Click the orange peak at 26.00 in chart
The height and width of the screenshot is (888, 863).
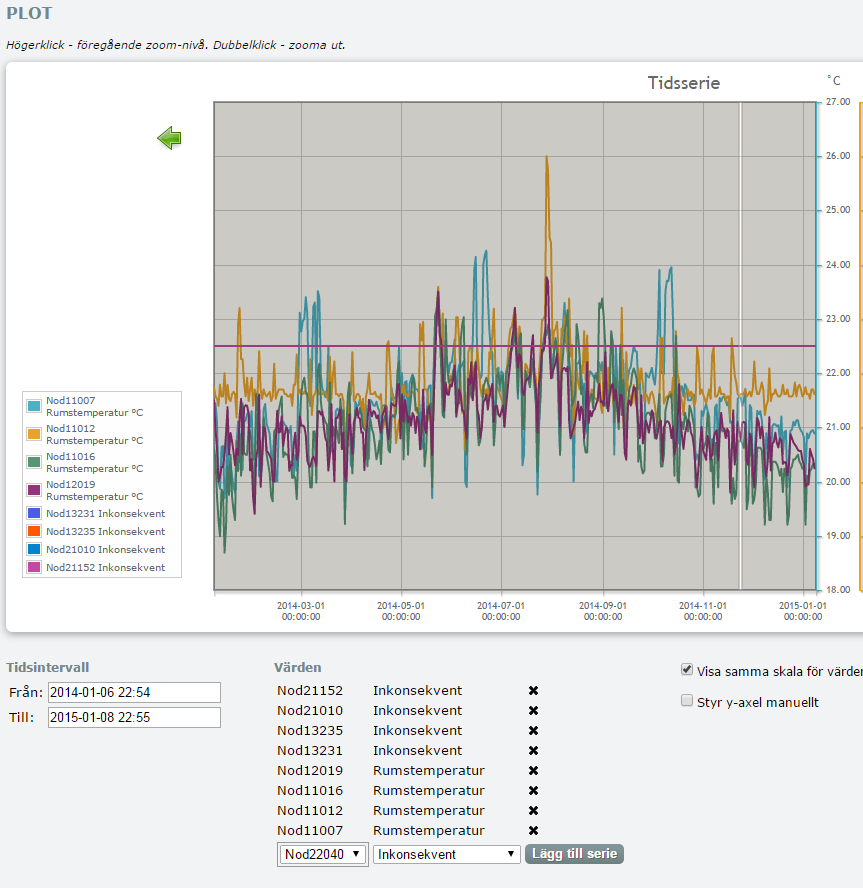pos(546,157)
